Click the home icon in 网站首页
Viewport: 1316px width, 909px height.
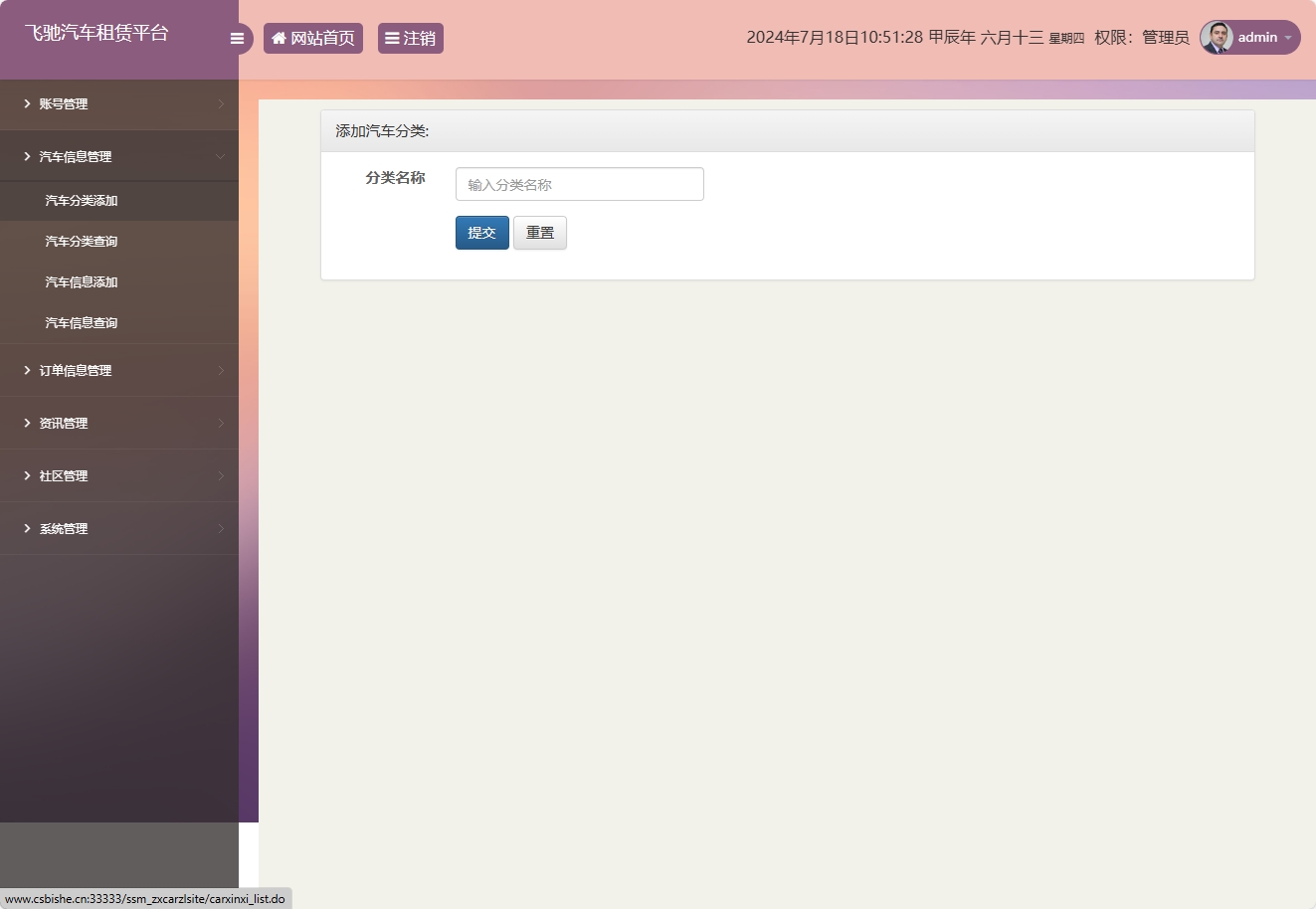(x=280, y=38)
